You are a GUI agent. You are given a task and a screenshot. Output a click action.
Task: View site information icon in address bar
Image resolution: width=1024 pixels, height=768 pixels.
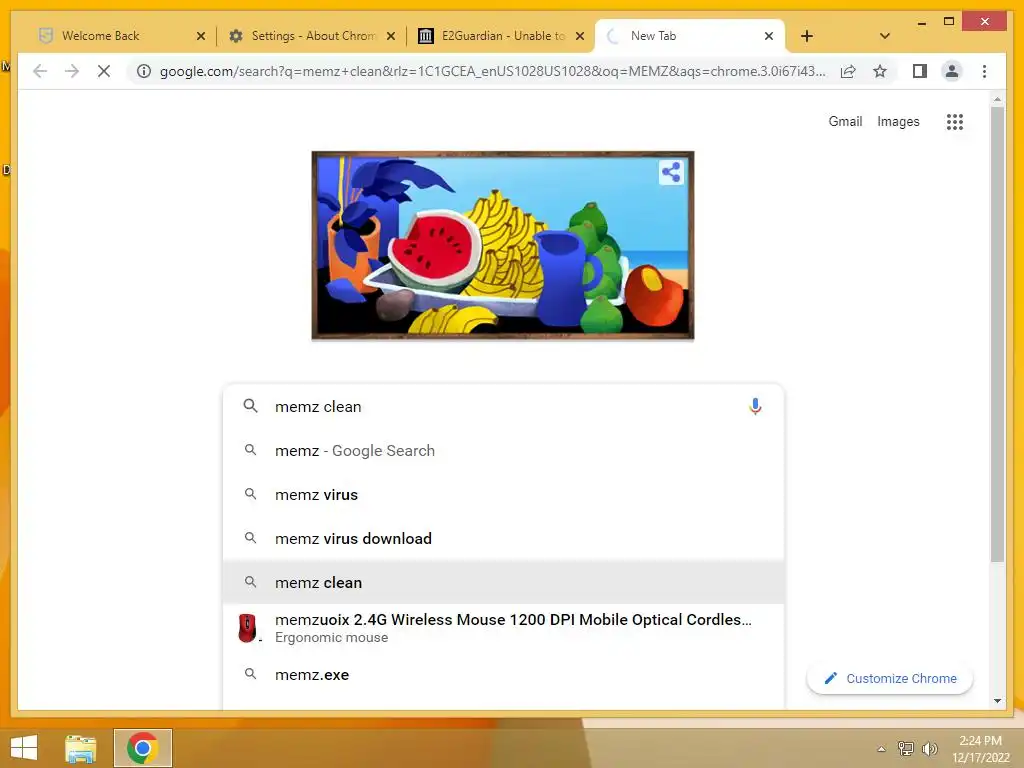[x=144, y=71]
